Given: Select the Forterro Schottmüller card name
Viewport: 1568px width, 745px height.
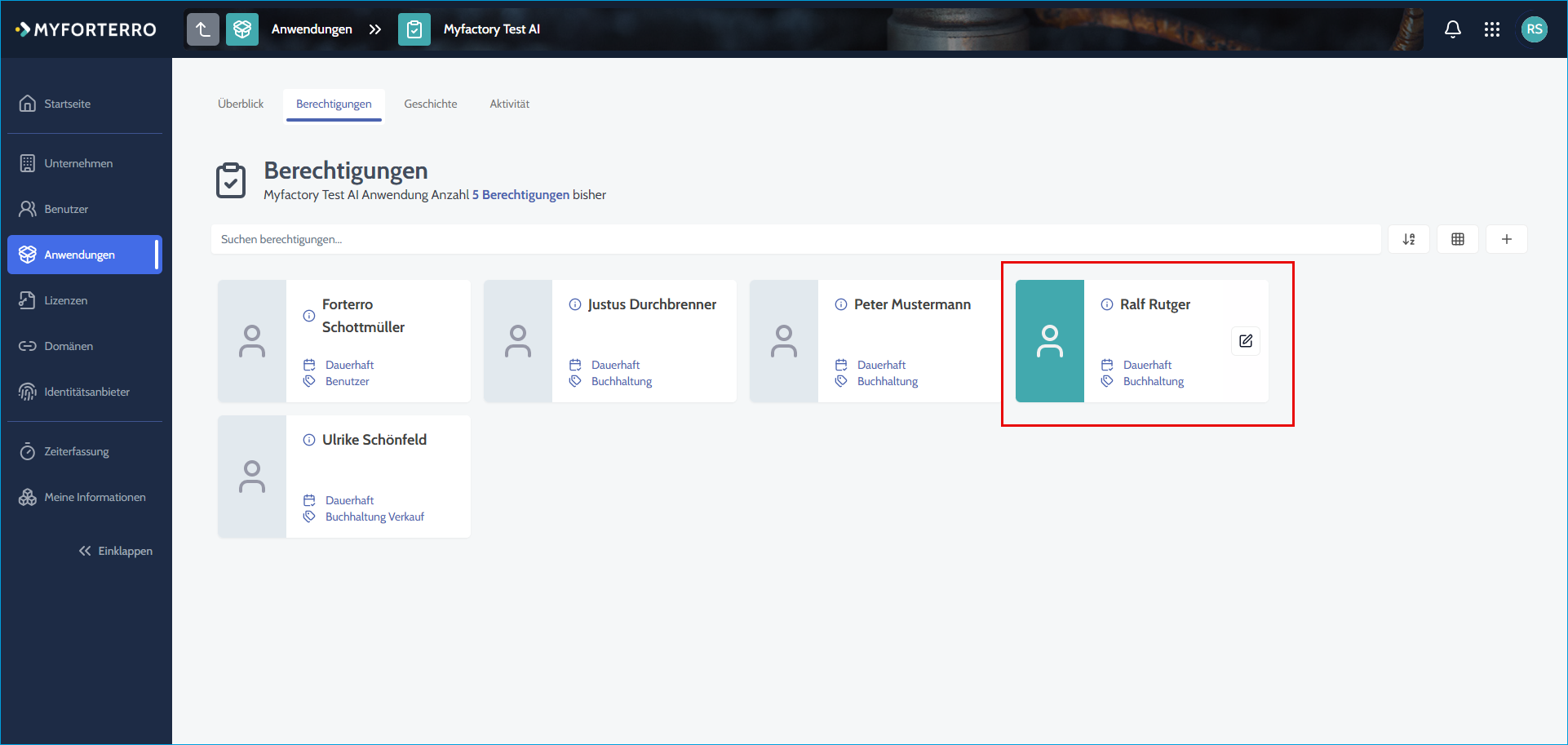Looking at the screenshot, I should [363, 316].
